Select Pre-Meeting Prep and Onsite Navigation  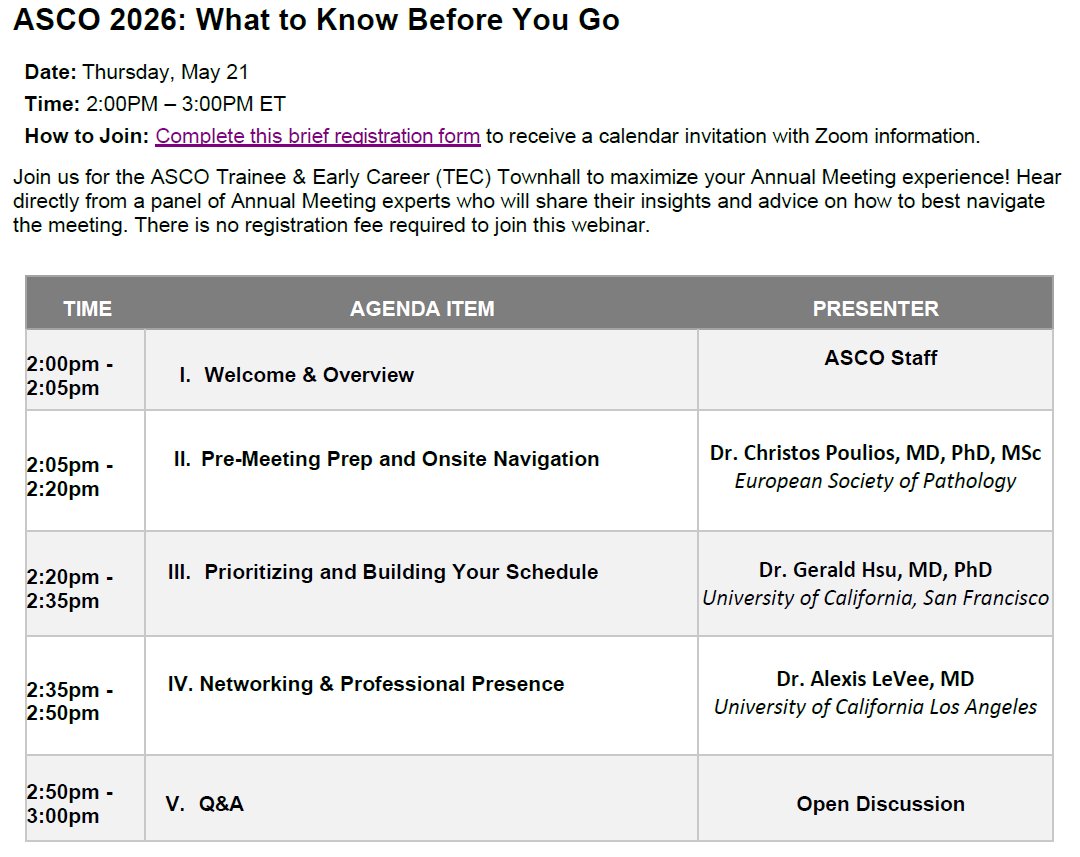pos(386,459)
